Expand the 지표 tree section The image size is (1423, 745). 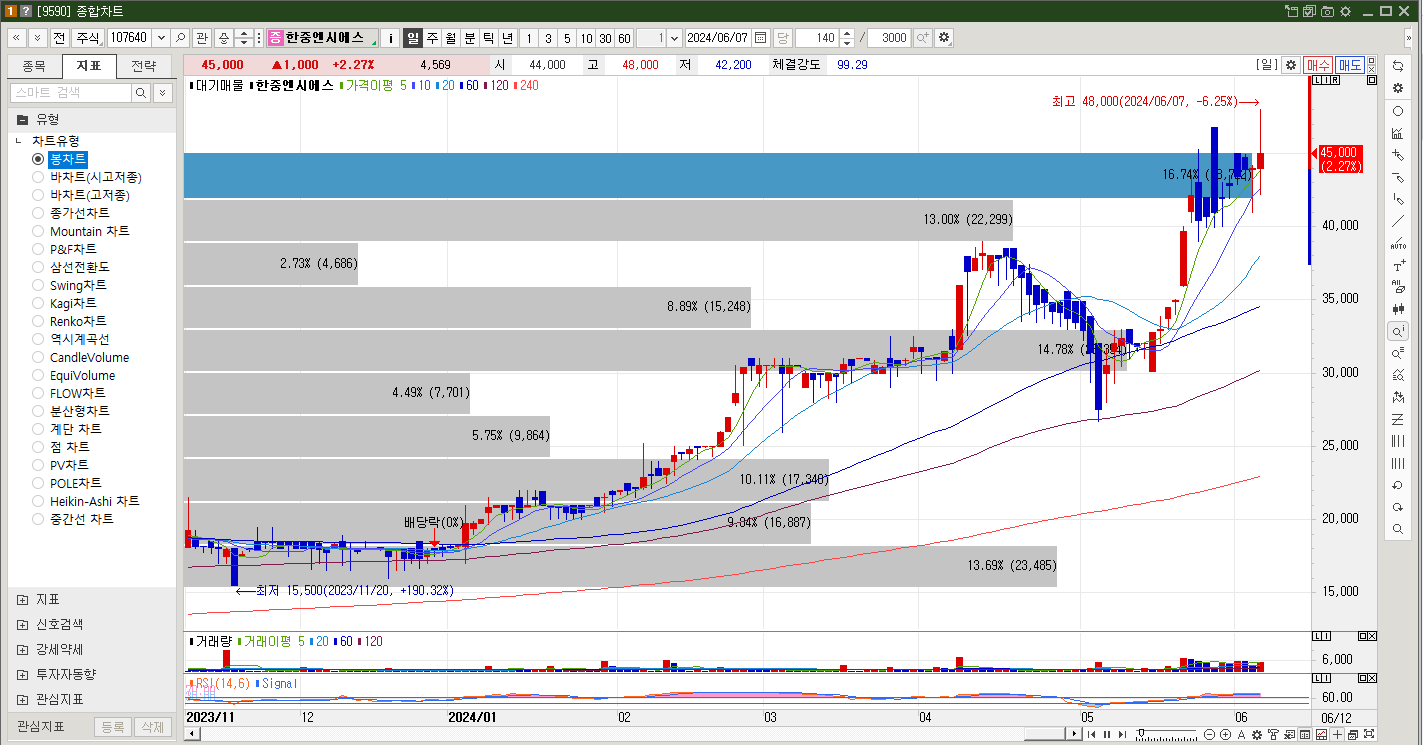click(x=22, y=599)
